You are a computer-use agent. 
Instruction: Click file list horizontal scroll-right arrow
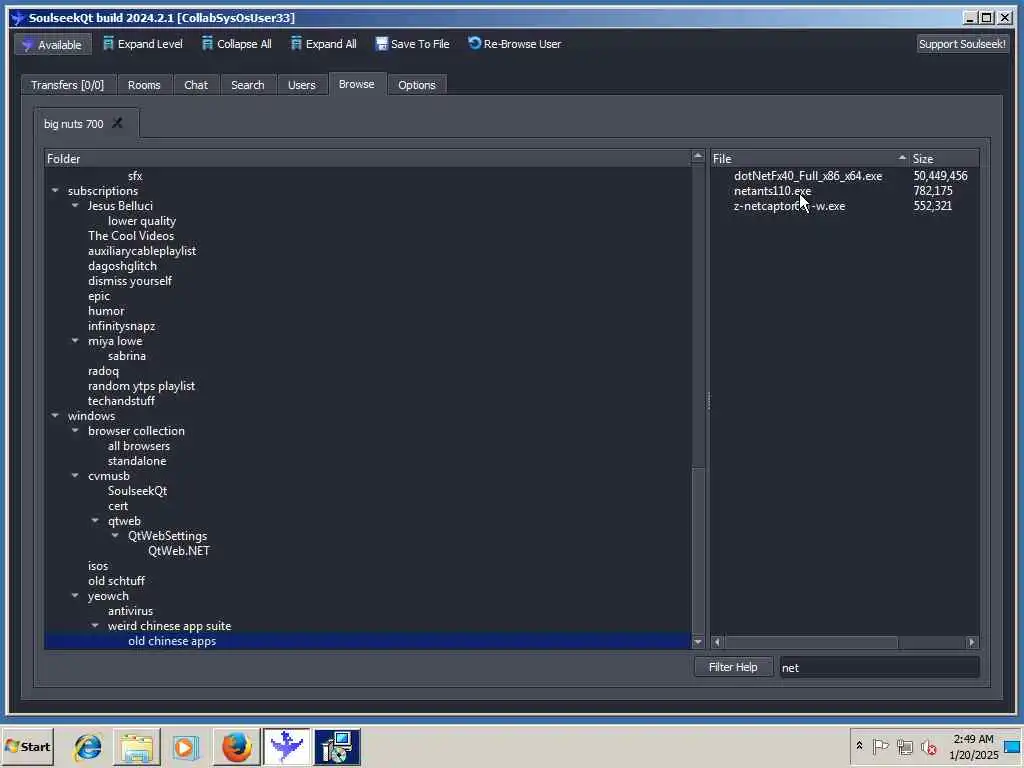pyautogui.click(x=972, y=643)
